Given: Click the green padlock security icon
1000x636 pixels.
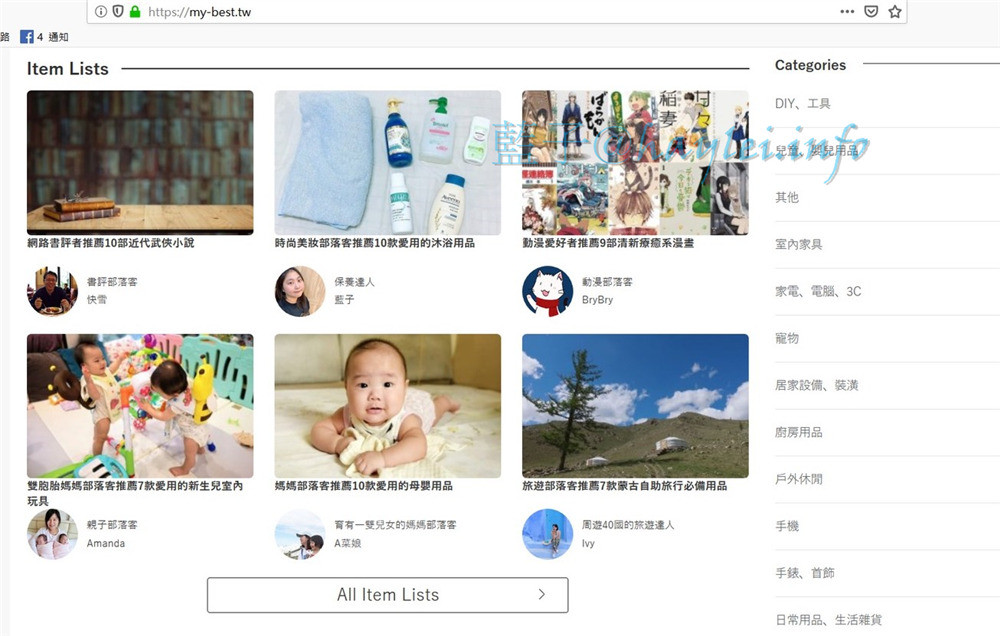Looking at the screenshot, I should (x=135, y=11).
